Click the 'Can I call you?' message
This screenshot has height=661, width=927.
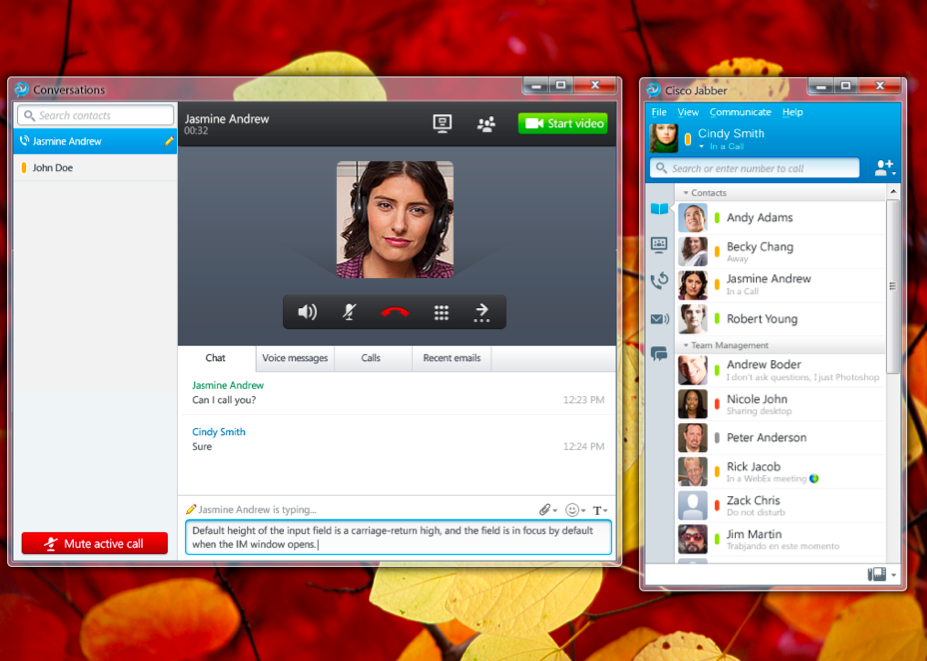coord(224,400)
